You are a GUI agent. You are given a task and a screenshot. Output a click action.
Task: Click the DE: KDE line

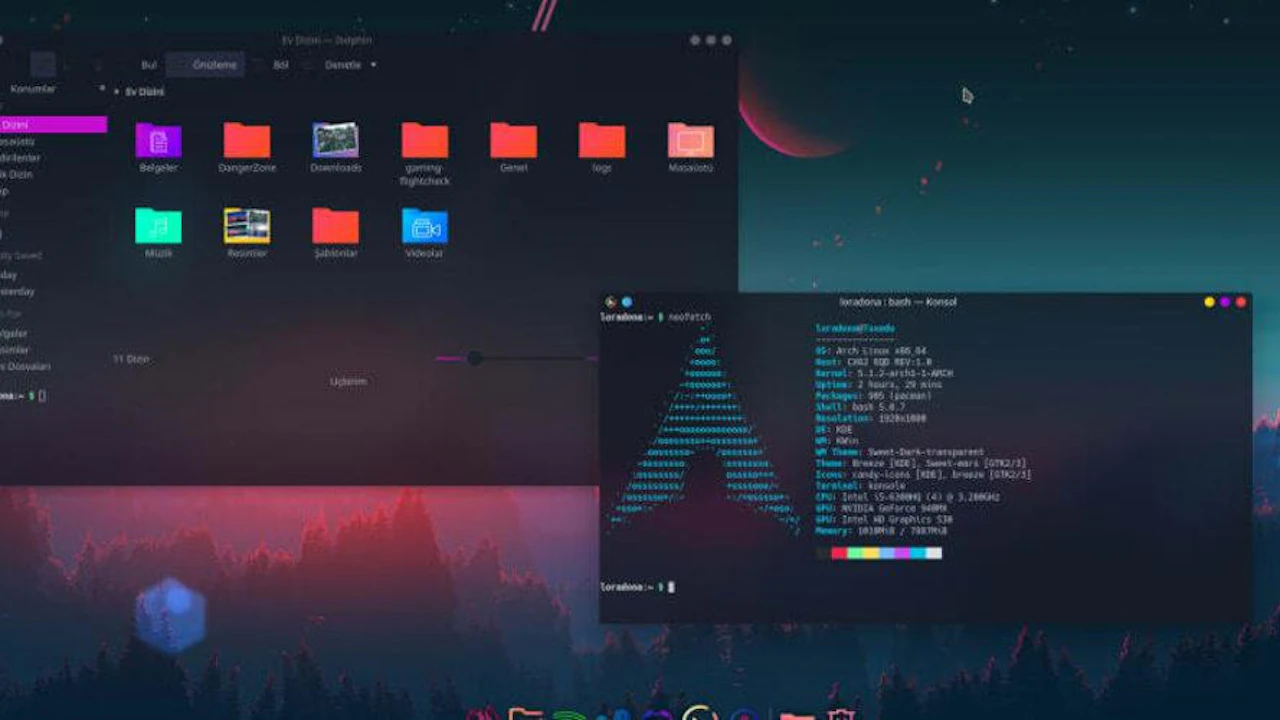834,430
